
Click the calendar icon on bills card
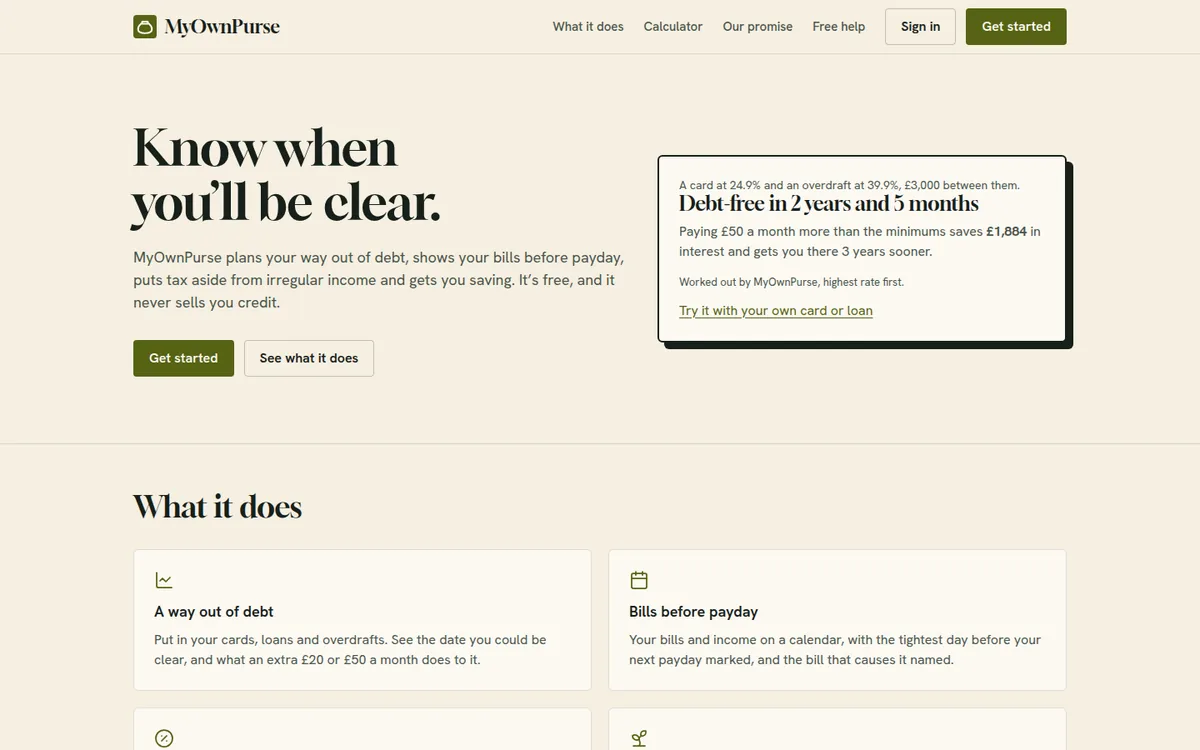pos(639,580)
